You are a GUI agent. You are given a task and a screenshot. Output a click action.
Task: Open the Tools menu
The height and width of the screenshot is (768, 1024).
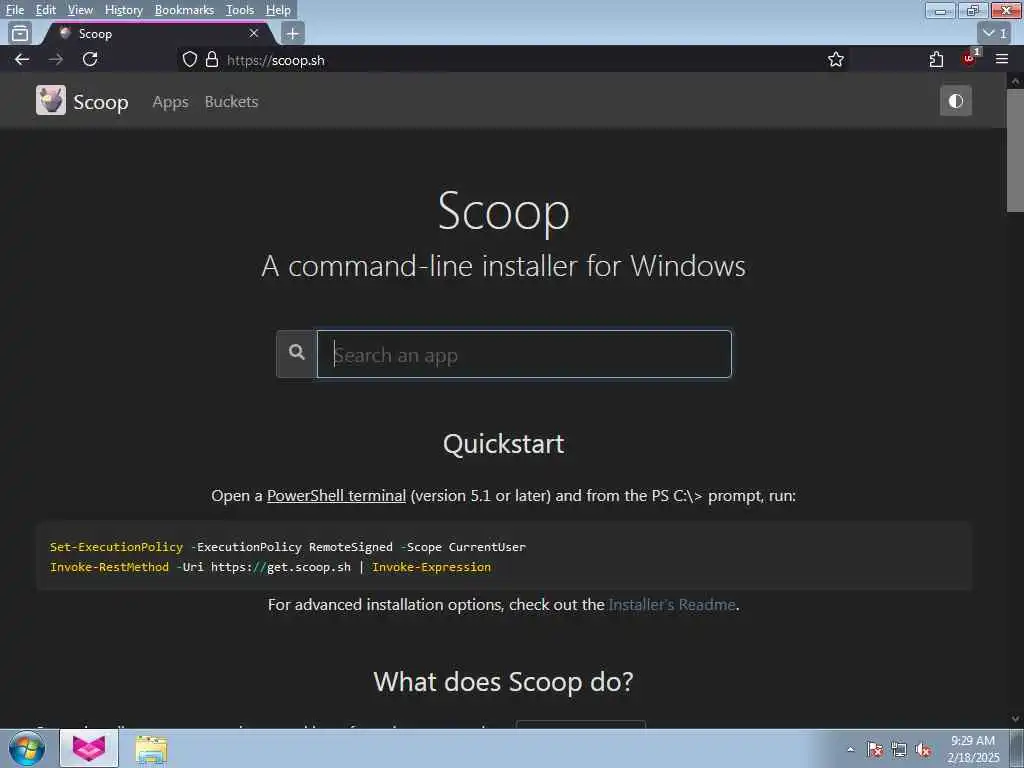click(x=240, y=10)
